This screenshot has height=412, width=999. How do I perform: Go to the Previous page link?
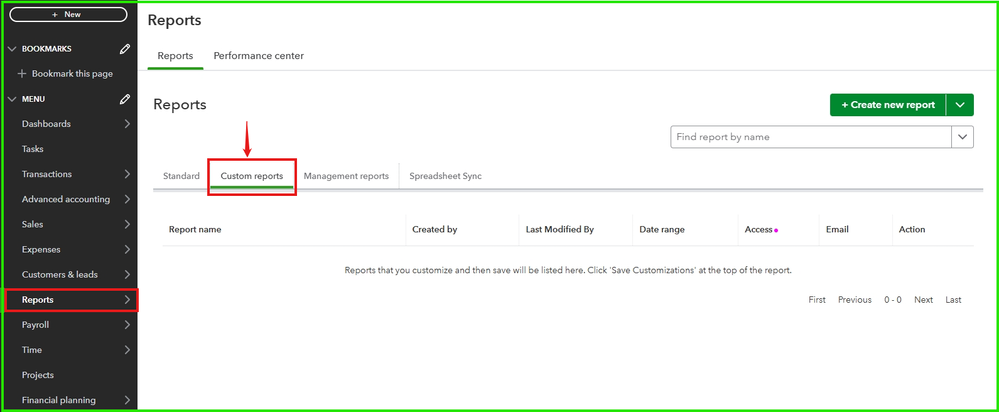(x=854, y=300)
